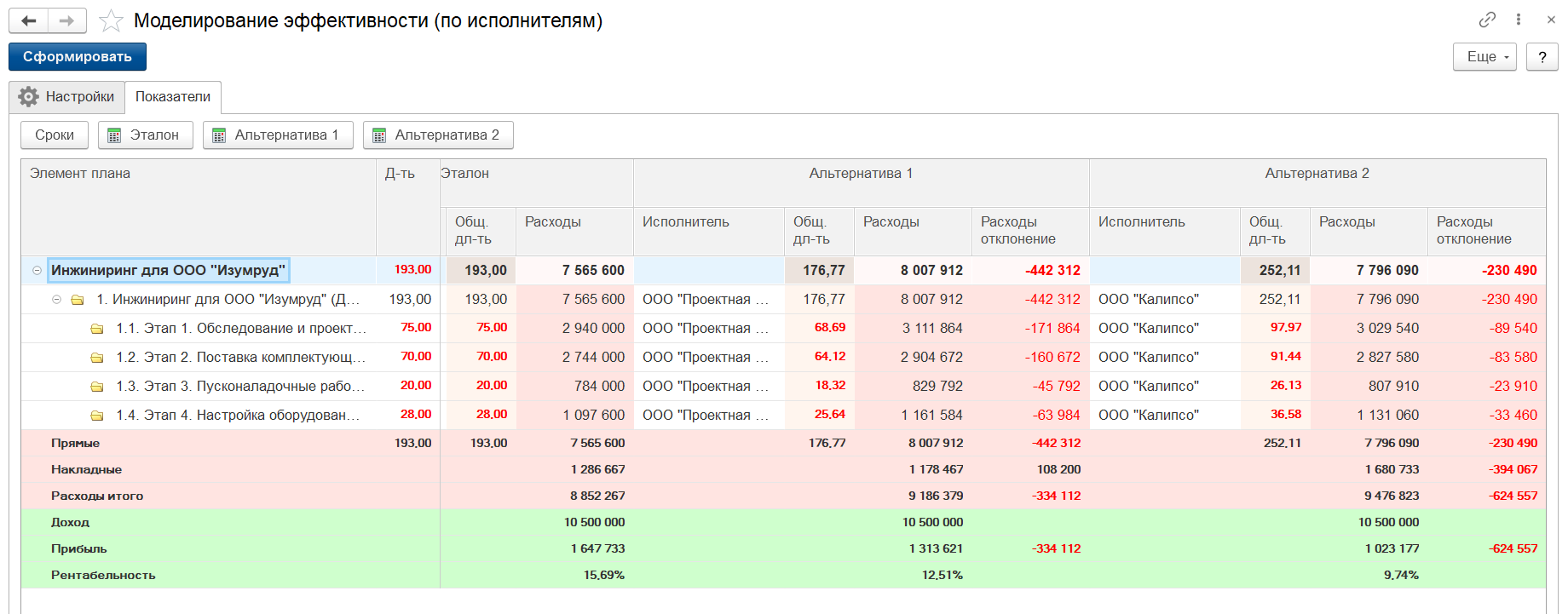Open the Еще dropdown menu
This screenshot has height=614, width=1568.
point(1484,57)
